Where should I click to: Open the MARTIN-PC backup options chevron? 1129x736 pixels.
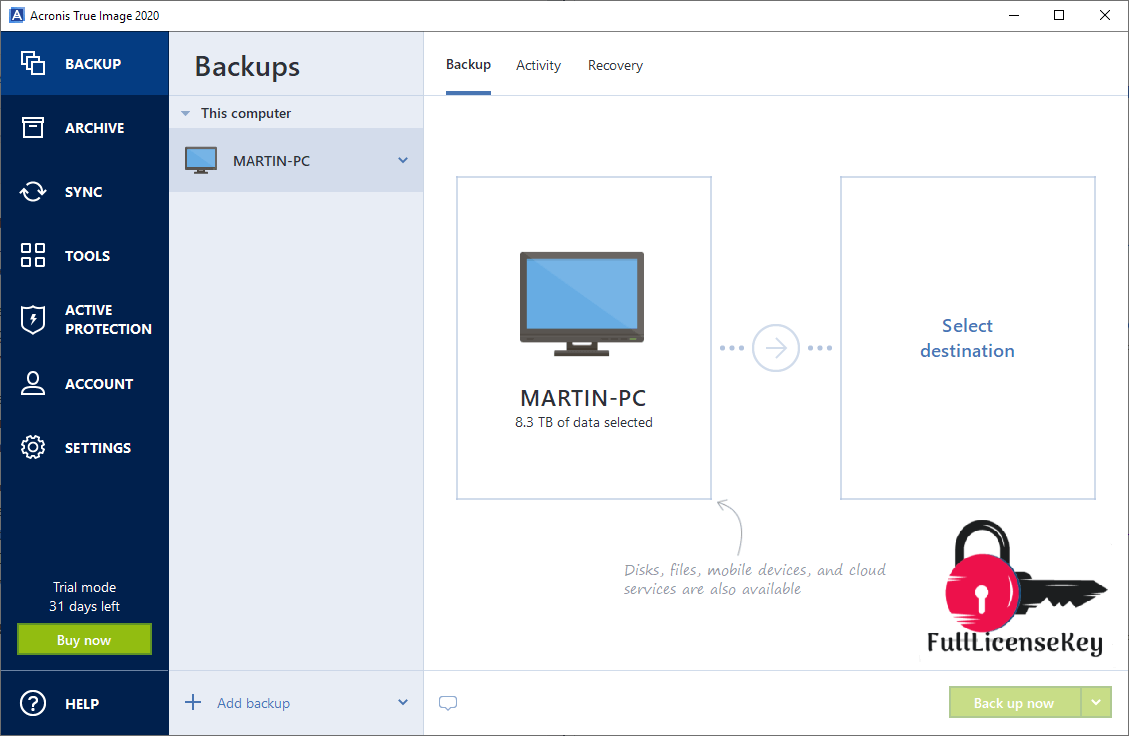click(x=403, y=160)
